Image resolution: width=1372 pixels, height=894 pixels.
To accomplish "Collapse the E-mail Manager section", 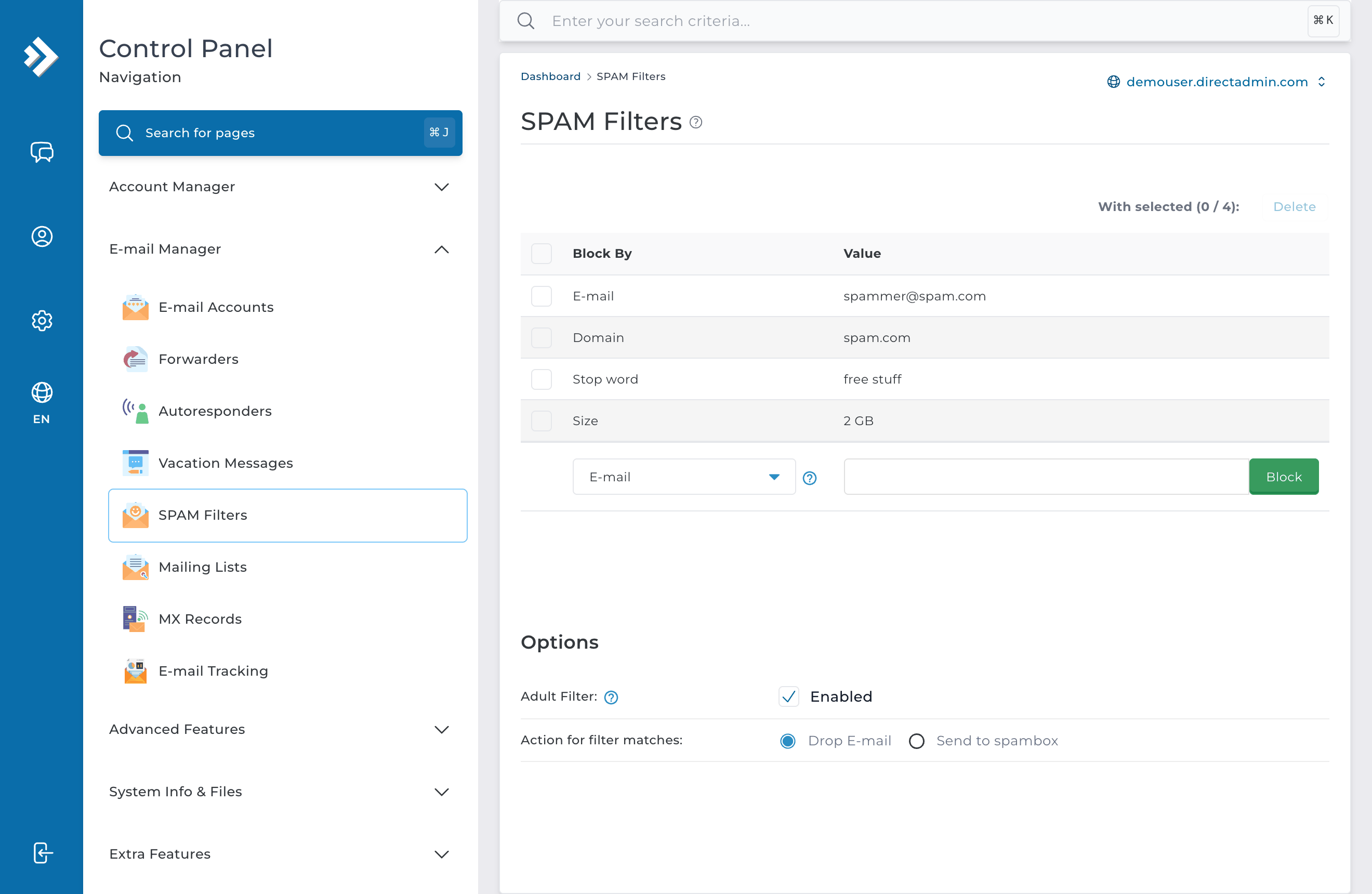I will (x=280, y=249).
